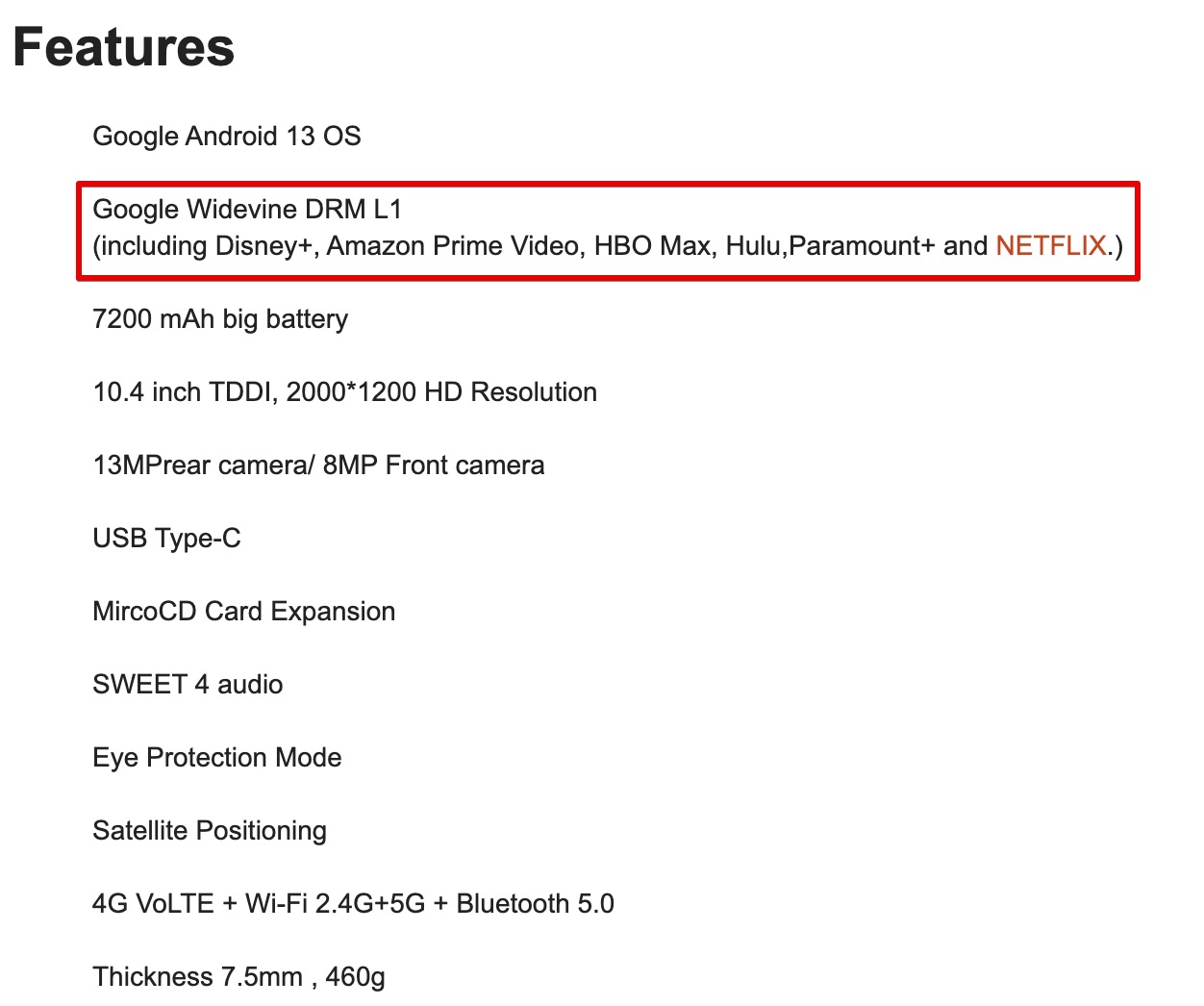The image size is (1204, 1006).
Task: Click the HBO Max text
Action: [x=652, y=246]
